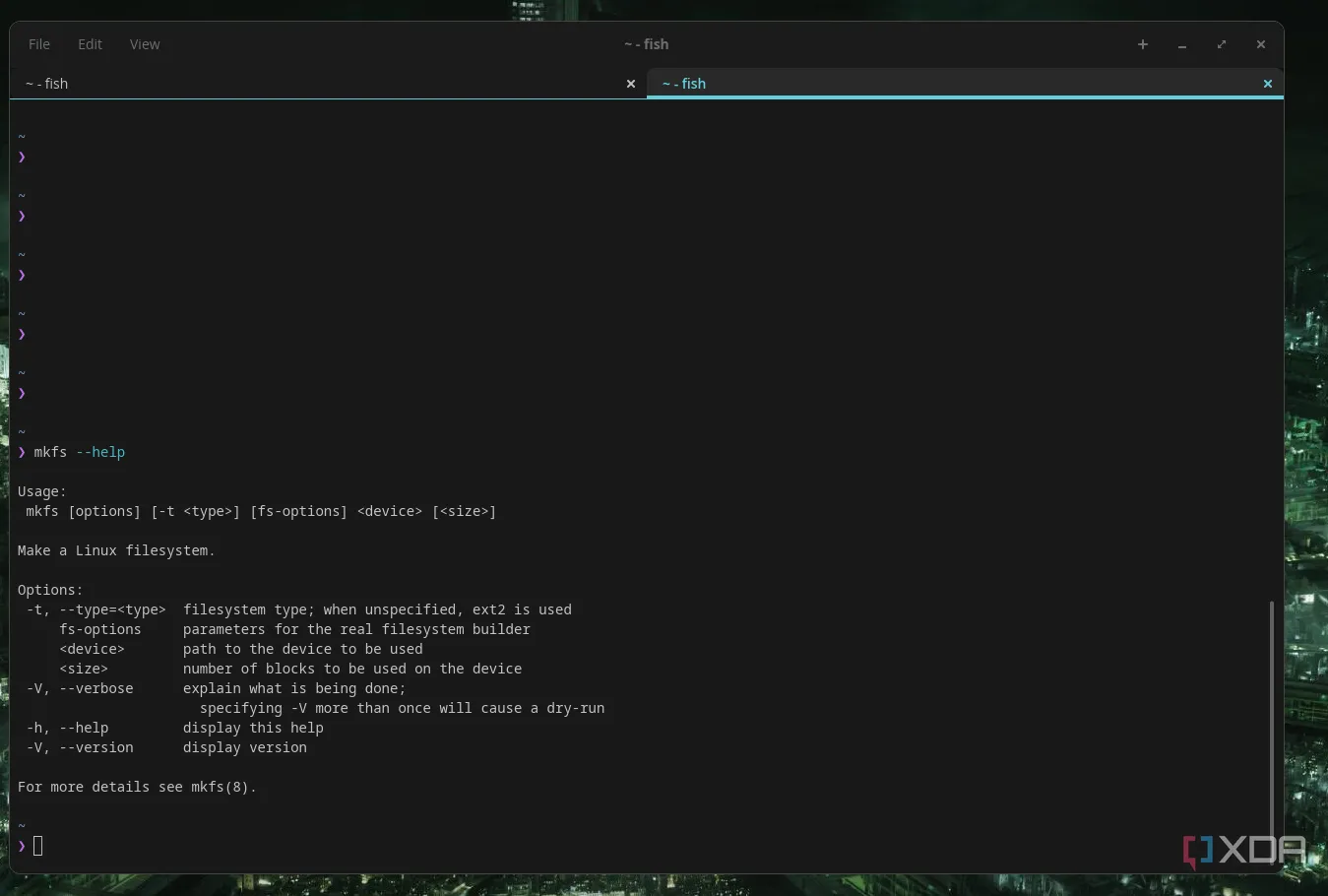Open the File menu
Viewport: 1328px width, 896px height.
coord(39,44)
